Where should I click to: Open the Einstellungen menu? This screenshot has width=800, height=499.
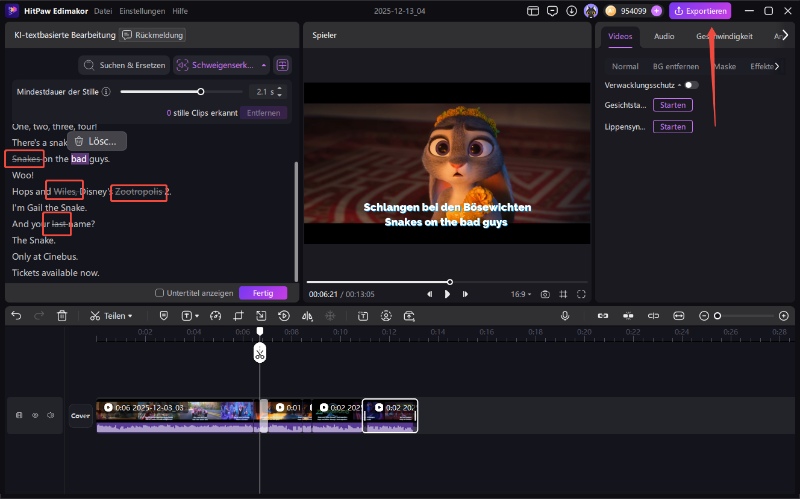[x=141, y=11]
